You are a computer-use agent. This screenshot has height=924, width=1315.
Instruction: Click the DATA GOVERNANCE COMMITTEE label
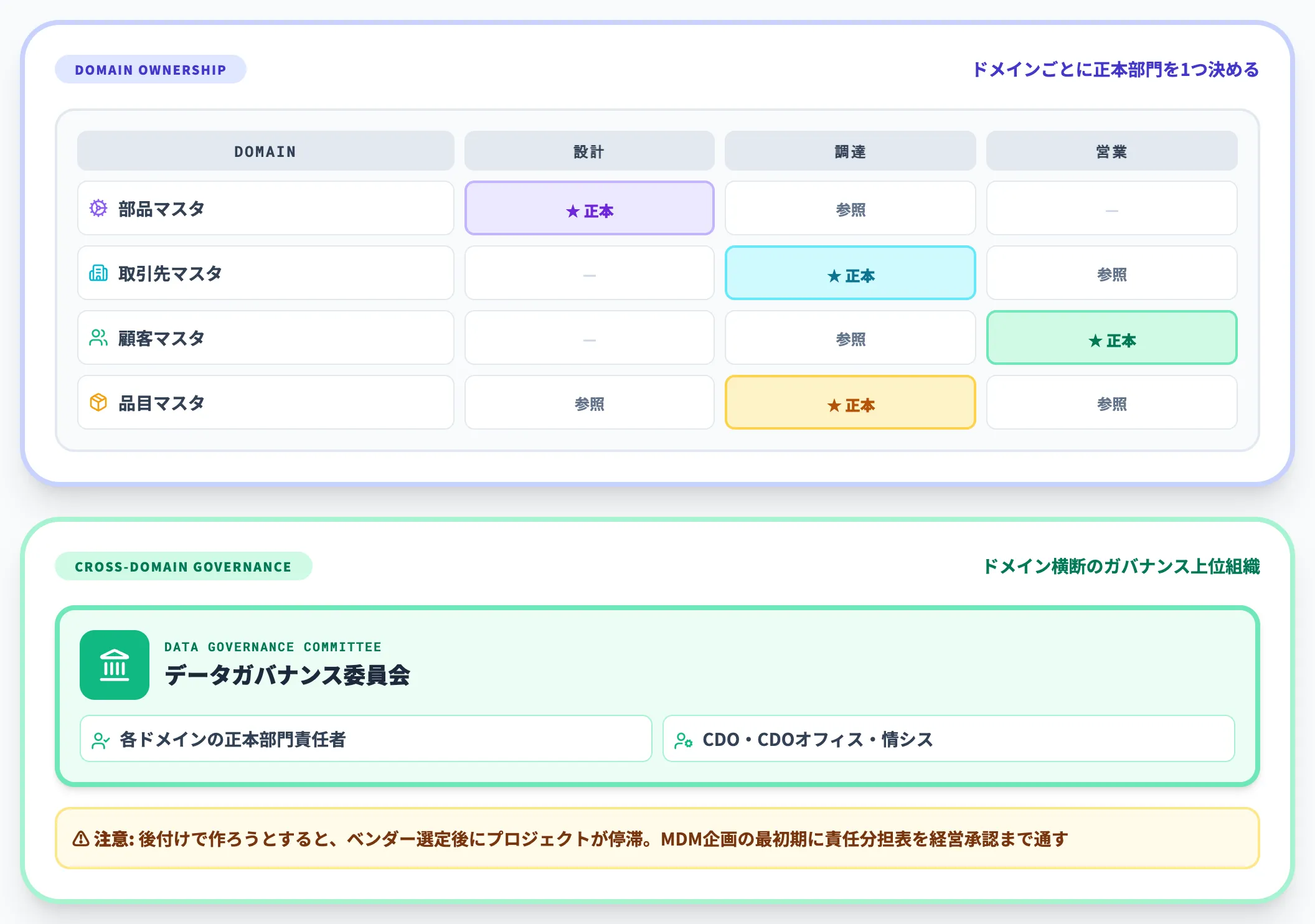tap(273, 647)
